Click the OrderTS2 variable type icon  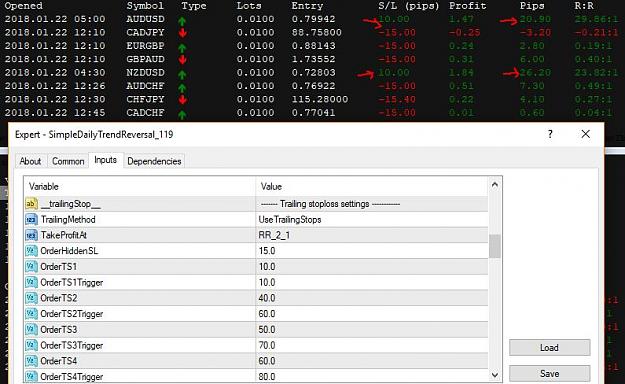(x=31, y=298)
